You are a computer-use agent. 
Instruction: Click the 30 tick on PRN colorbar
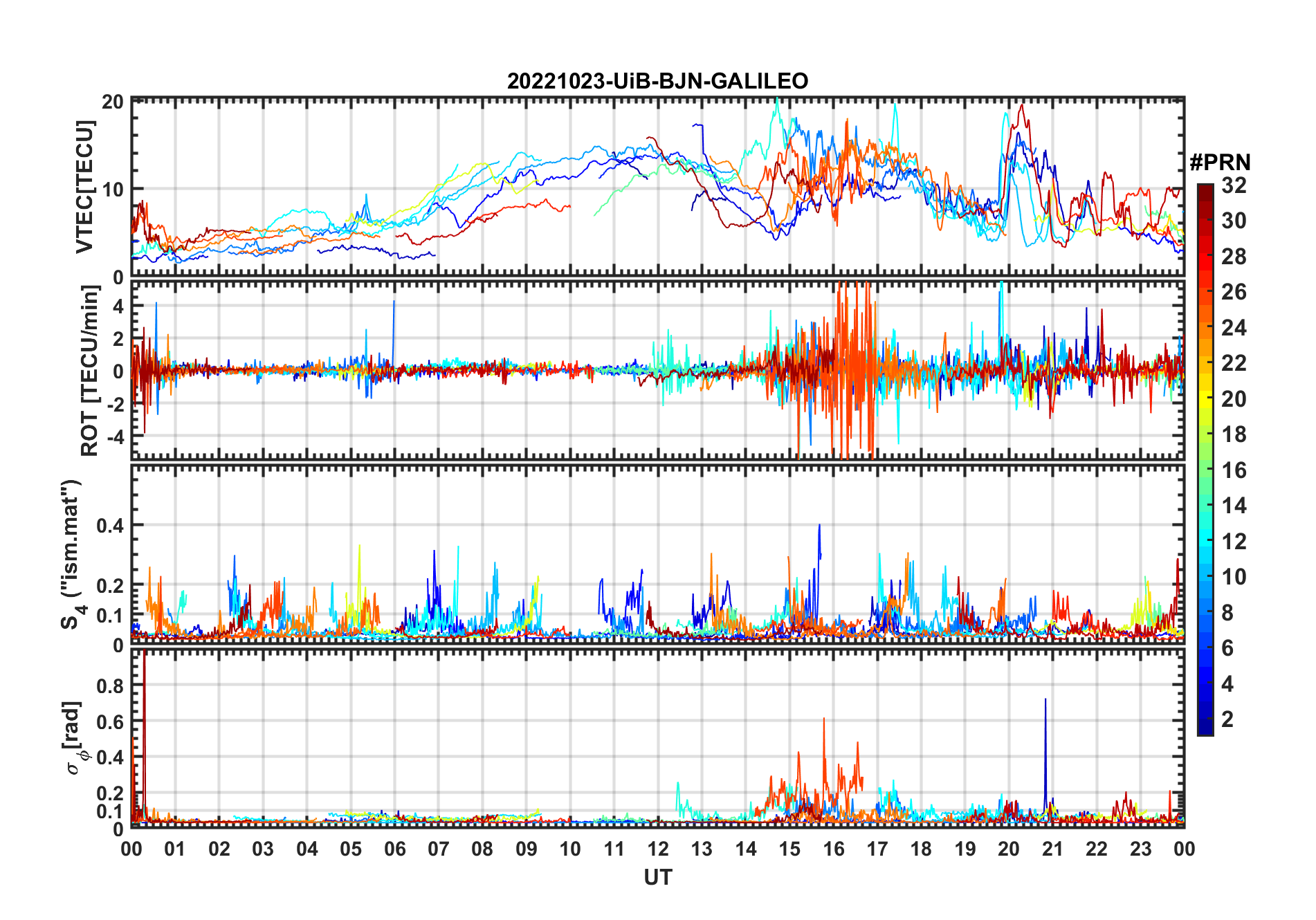pyautogui.click(x=1234, y=221)
